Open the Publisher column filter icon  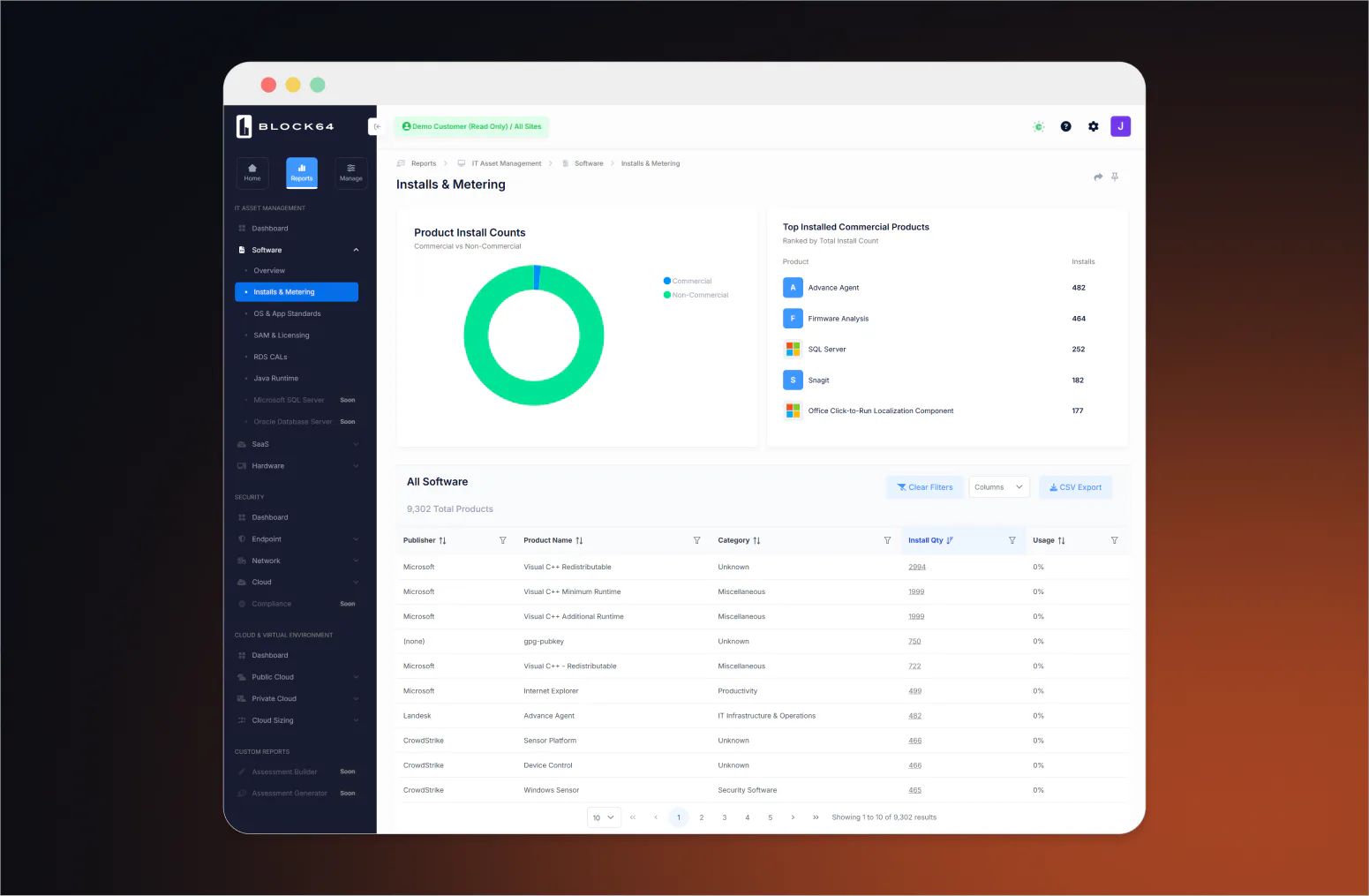click(503, 540)
